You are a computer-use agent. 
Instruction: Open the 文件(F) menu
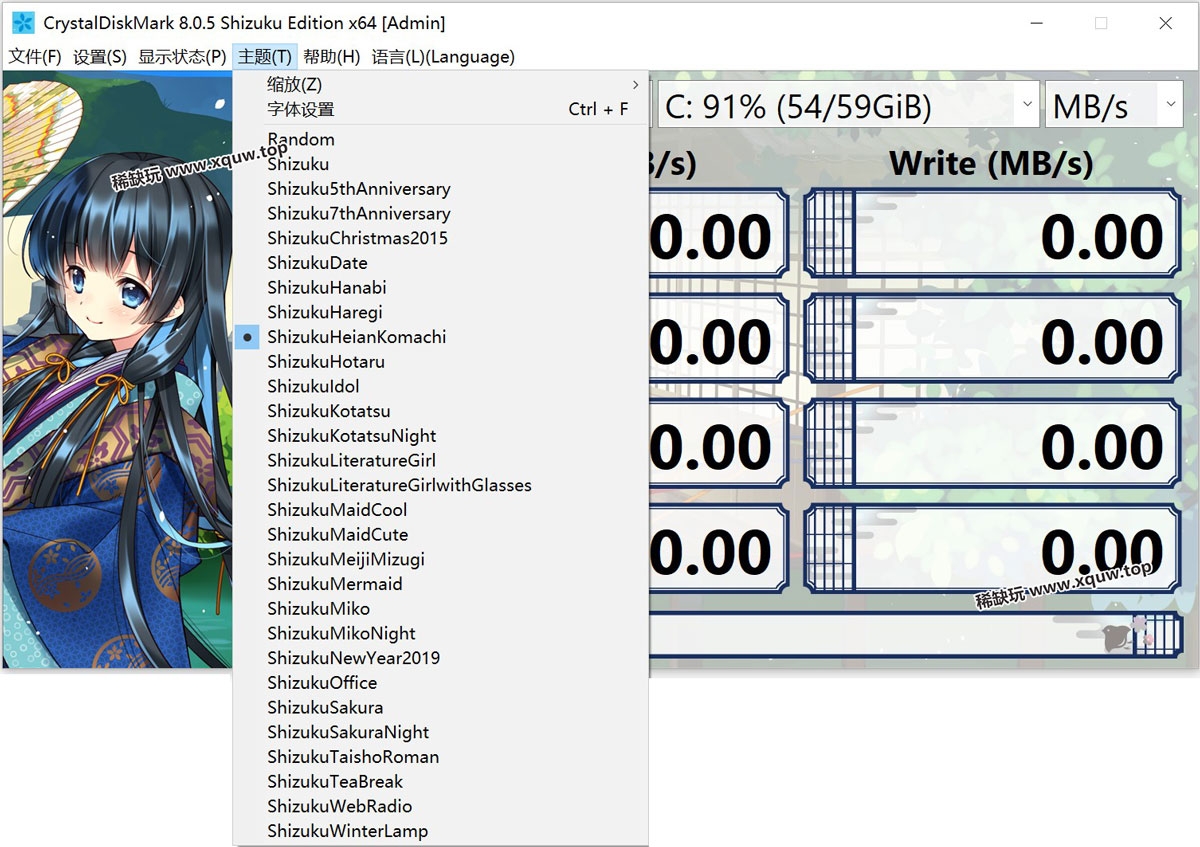click(35, 57)
